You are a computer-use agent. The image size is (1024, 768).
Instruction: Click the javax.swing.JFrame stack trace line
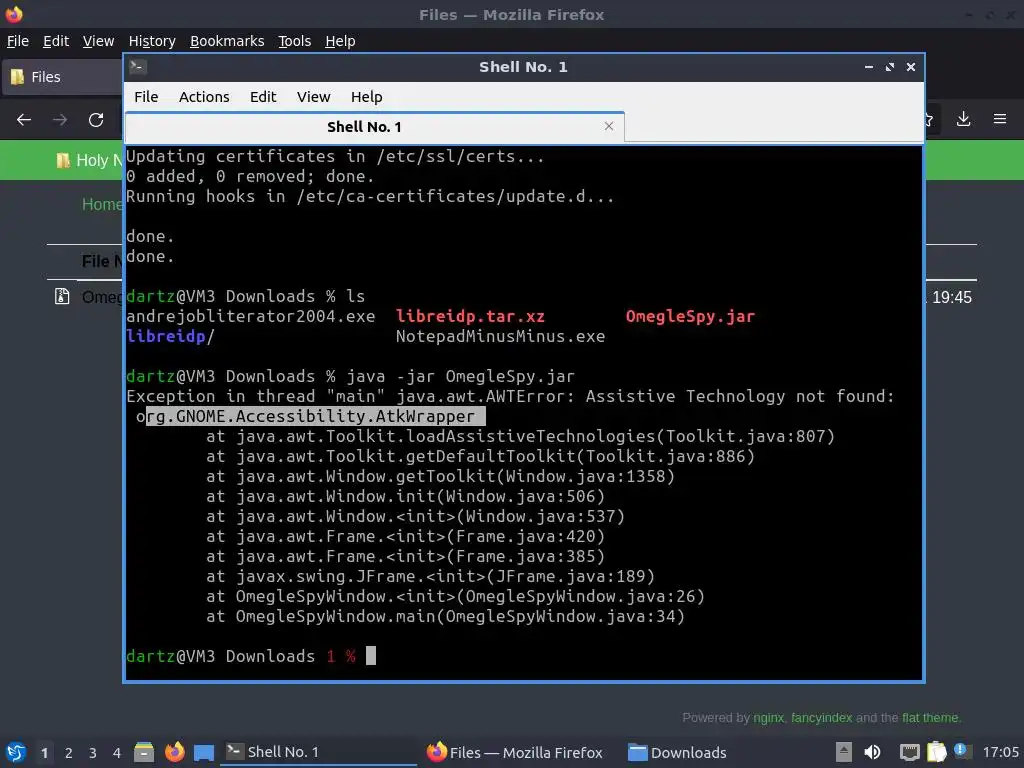tap(430, 577)
